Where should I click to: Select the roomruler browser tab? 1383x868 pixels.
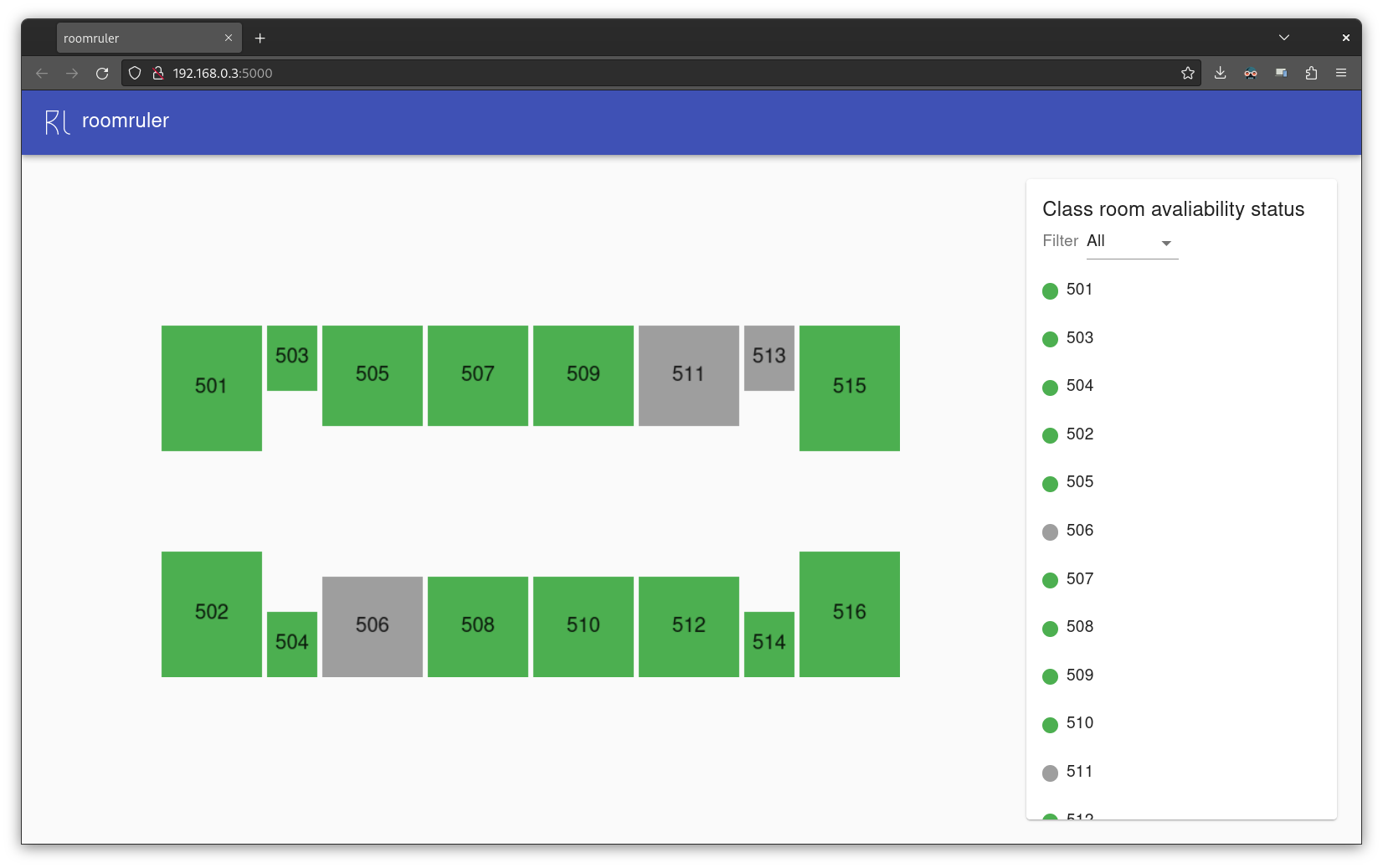(x=149, y=39)
